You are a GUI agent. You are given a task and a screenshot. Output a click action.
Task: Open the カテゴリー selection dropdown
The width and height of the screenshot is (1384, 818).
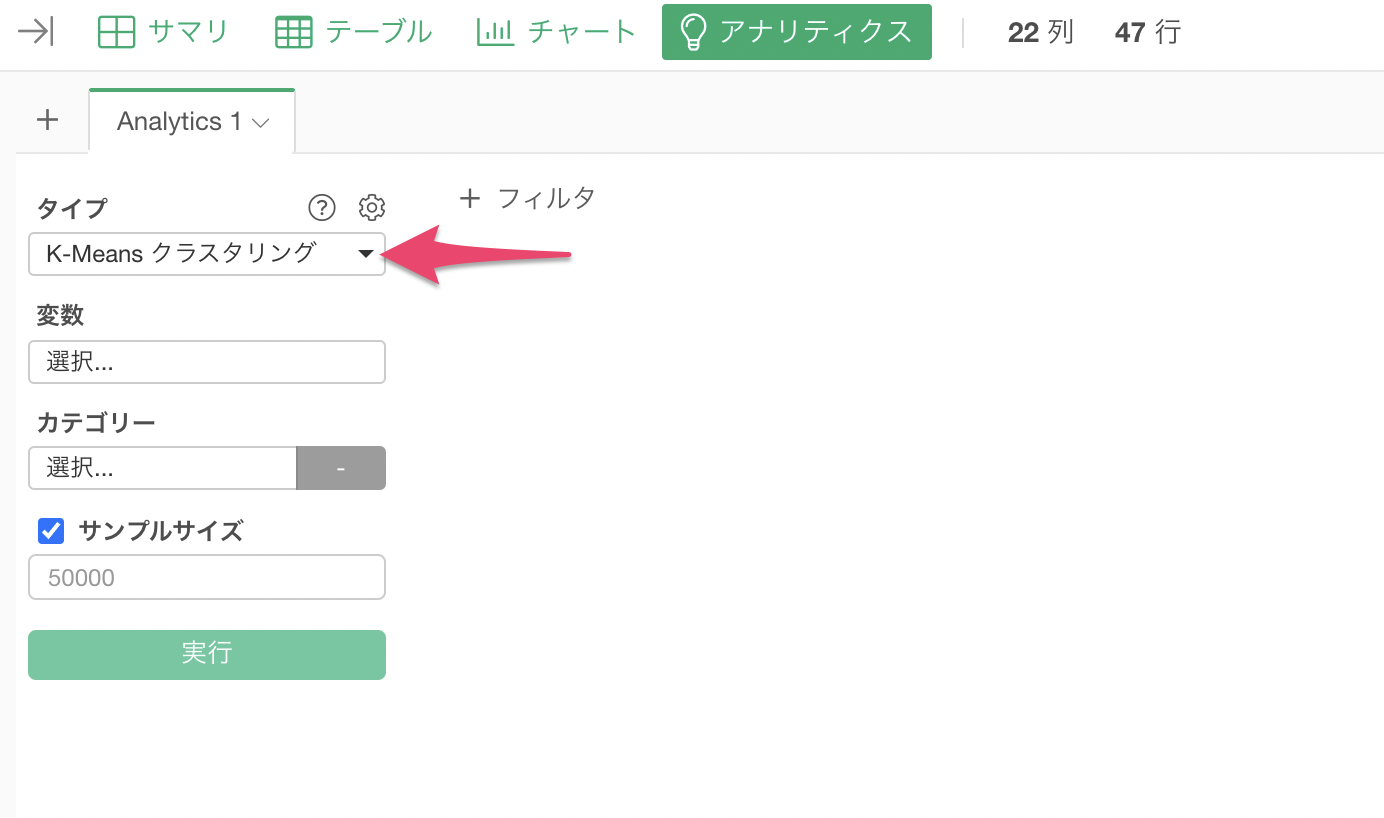pos(163,468)
